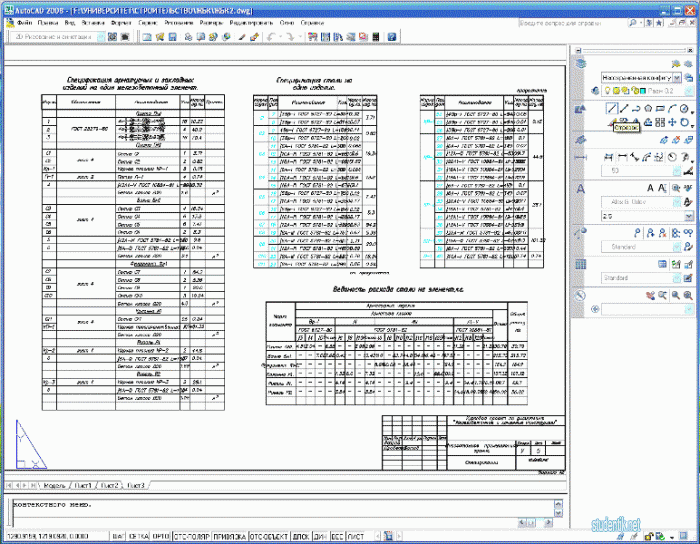The height and width of the screenshot is (544, 700).
Task: Select the Circle tool in the dashboard
Action: 684,108
